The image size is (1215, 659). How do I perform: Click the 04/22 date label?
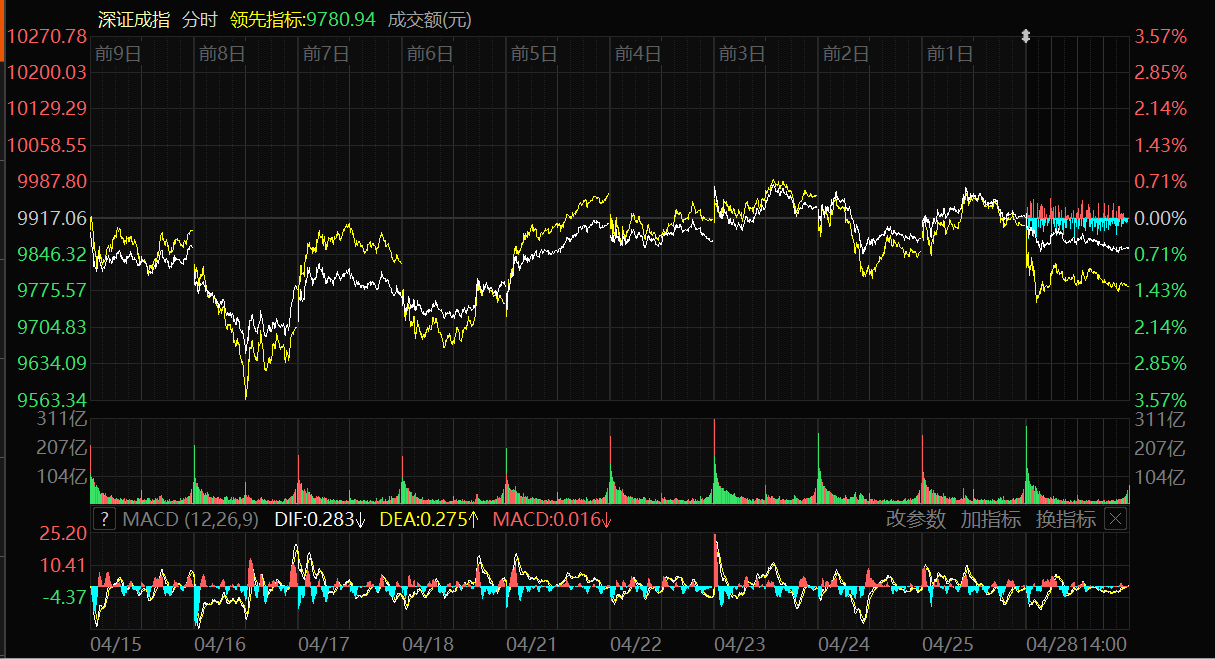point(635,643)
